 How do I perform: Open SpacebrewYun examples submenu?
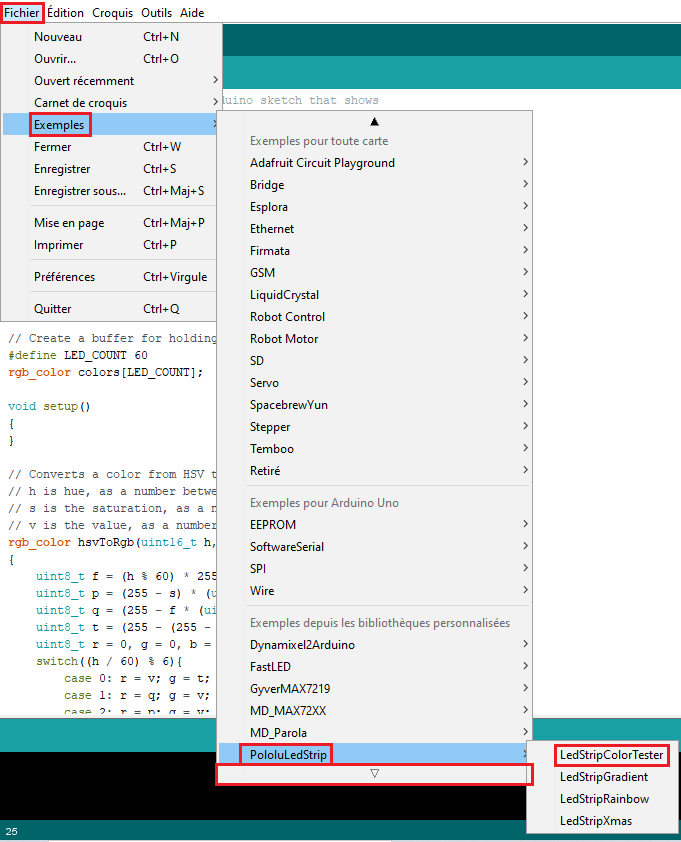point(374,405)
